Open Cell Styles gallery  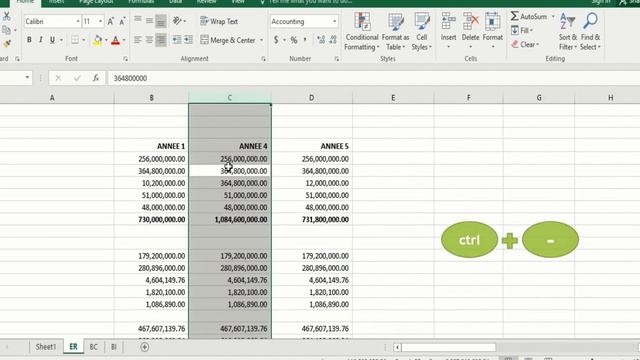(x=421, y=32)
